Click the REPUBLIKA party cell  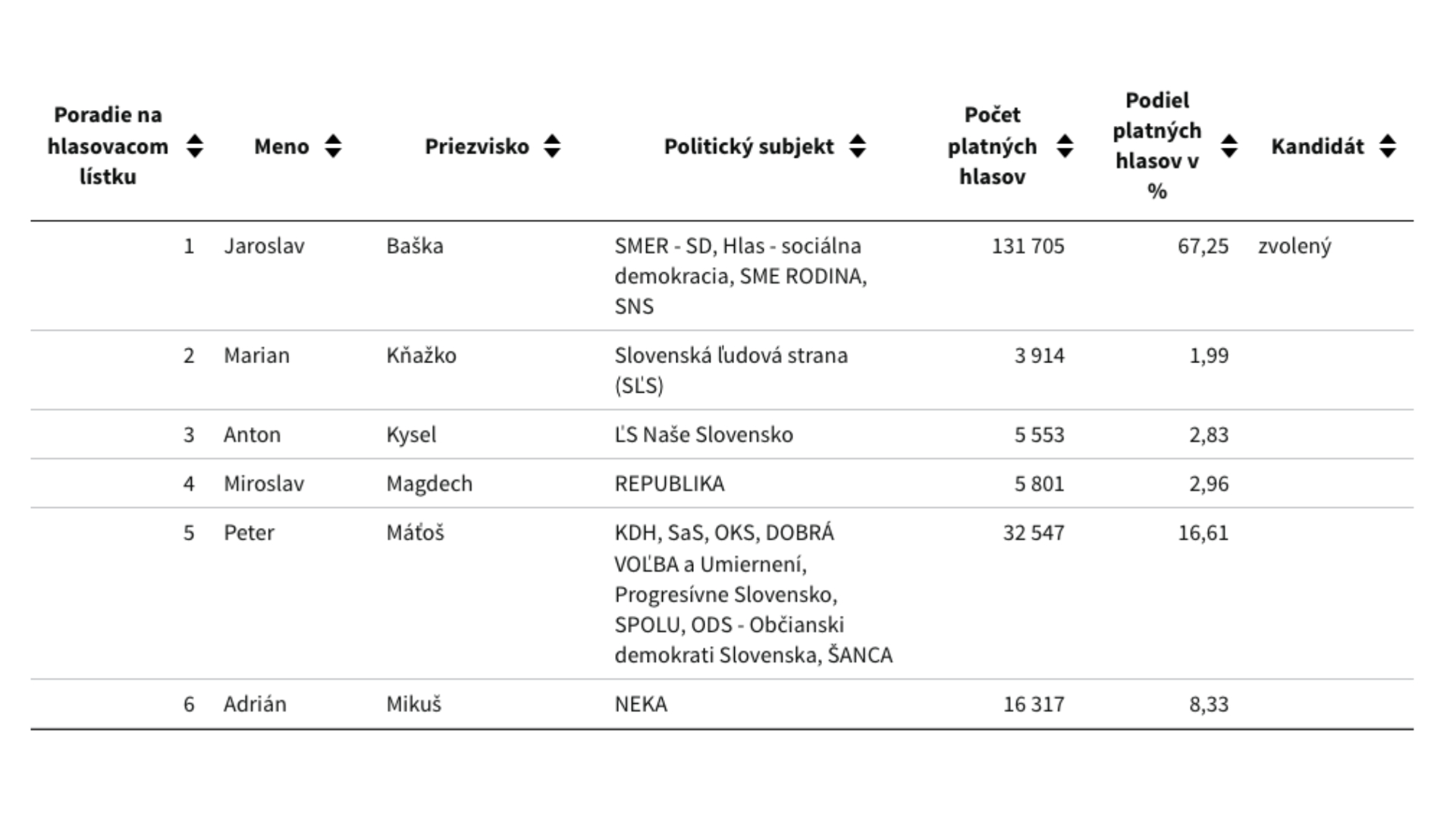[669, 483]
